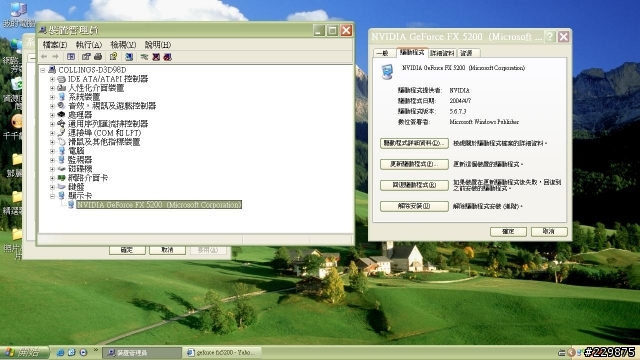Click 取消 in the dialog behind Device Manager
640x360 pixels.
tap(167, 250)
